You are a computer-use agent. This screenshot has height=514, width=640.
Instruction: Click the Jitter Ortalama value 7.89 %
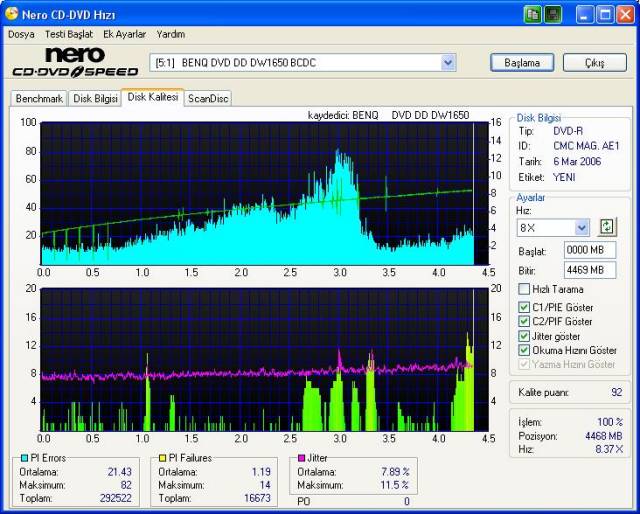395,472
